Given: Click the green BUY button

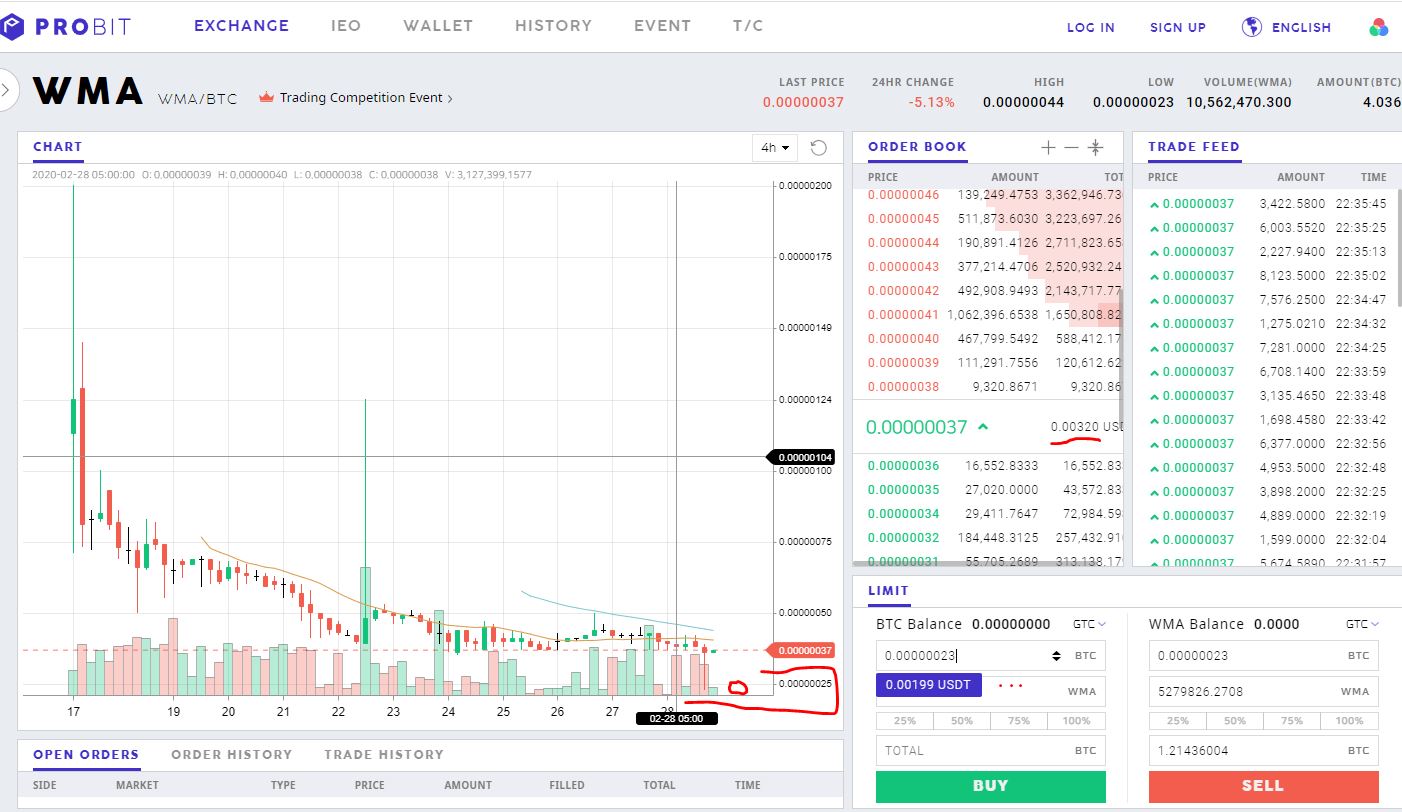Looking at the screenshot, I should [989, 787].
